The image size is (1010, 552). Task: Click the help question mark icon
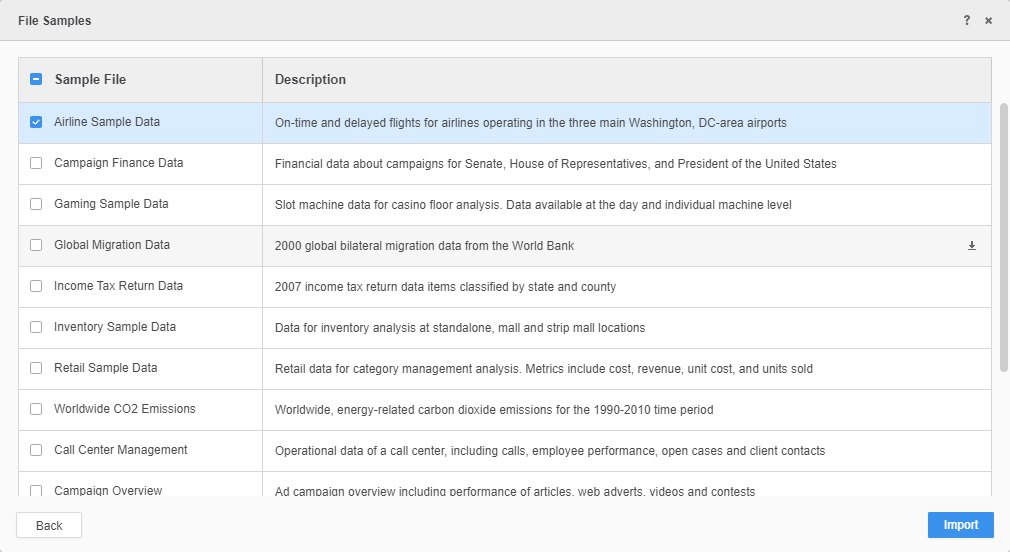point(966,20)
